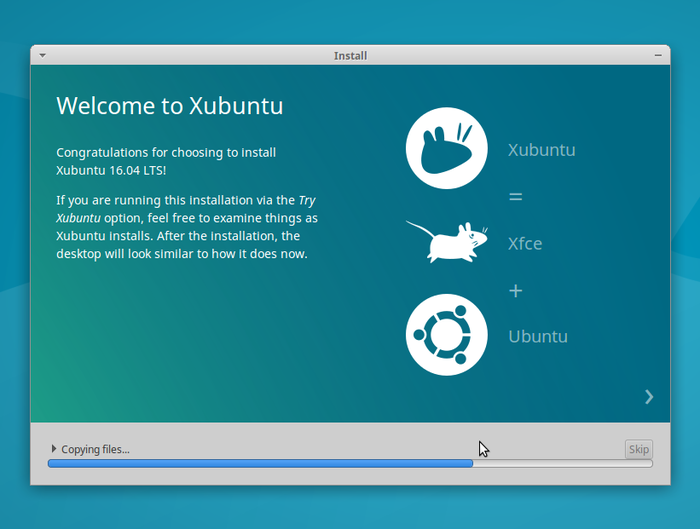The height and width of the screenshot is (529, 700).
Task: Click the Xfce label text
Action: tap(525, 243)
